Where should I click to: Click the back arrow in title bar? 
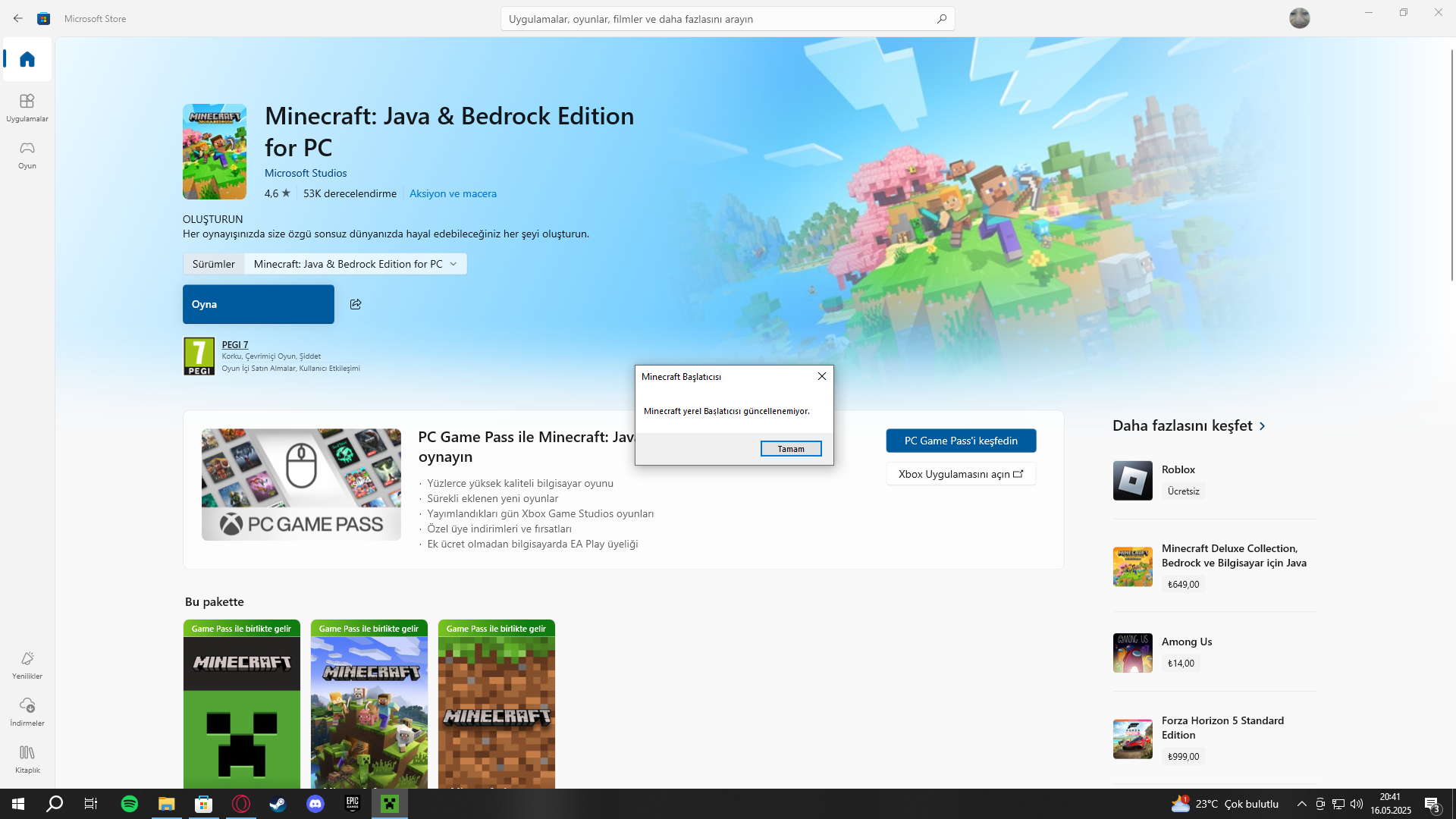[x=18, y=18]
